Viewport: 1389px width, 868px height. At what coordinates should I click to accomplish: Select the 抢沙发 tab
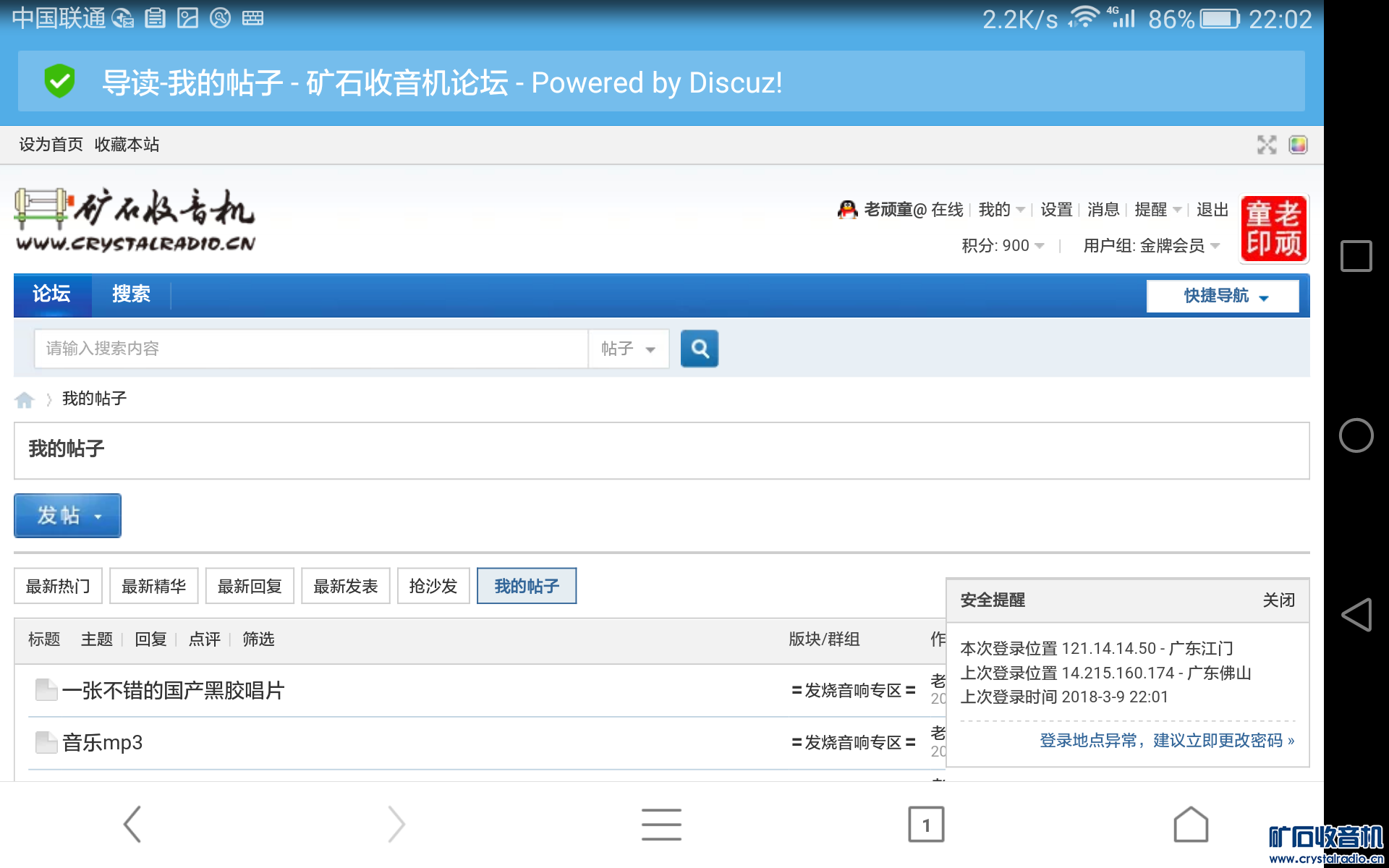click(x=433, y=586)
